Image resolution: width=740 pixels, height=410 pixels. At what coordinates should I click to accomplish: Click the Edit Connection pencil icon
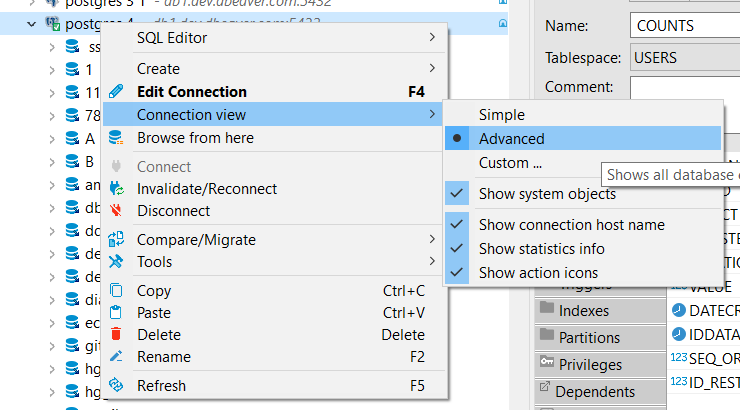click(116, 91)
